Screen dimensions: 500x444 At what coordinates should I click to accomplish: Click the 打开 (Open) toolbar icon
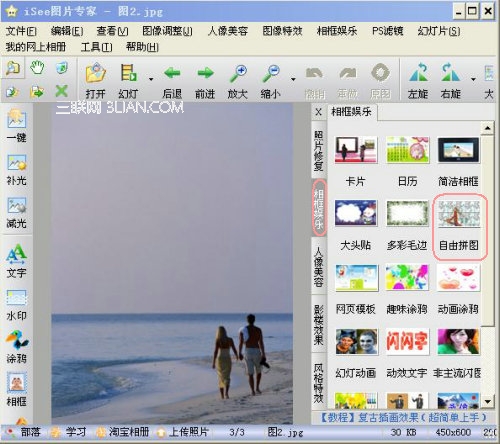(96, 80)
